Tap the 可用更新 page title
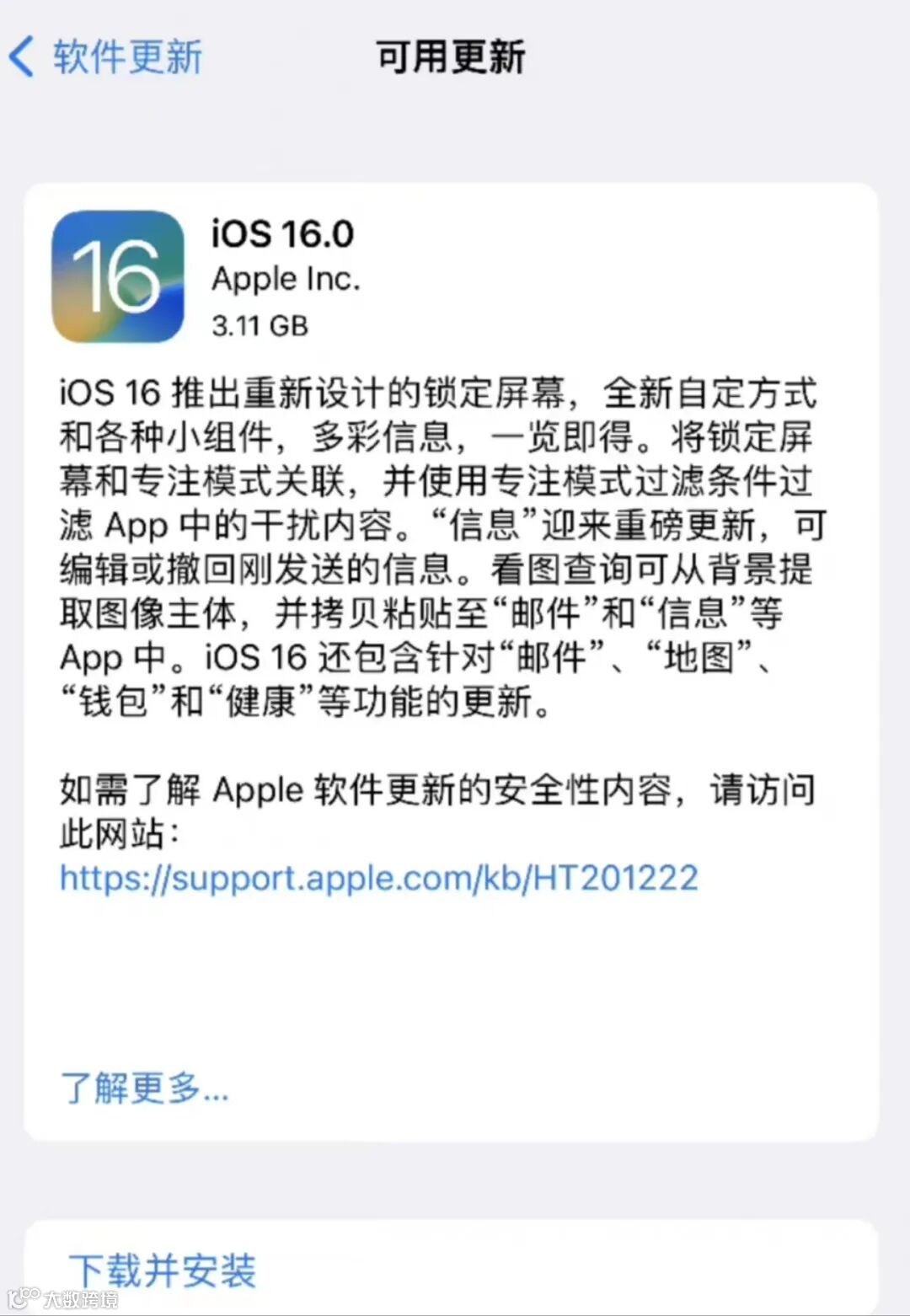This screenshot has width=910, height=1316. pos(450,56)
